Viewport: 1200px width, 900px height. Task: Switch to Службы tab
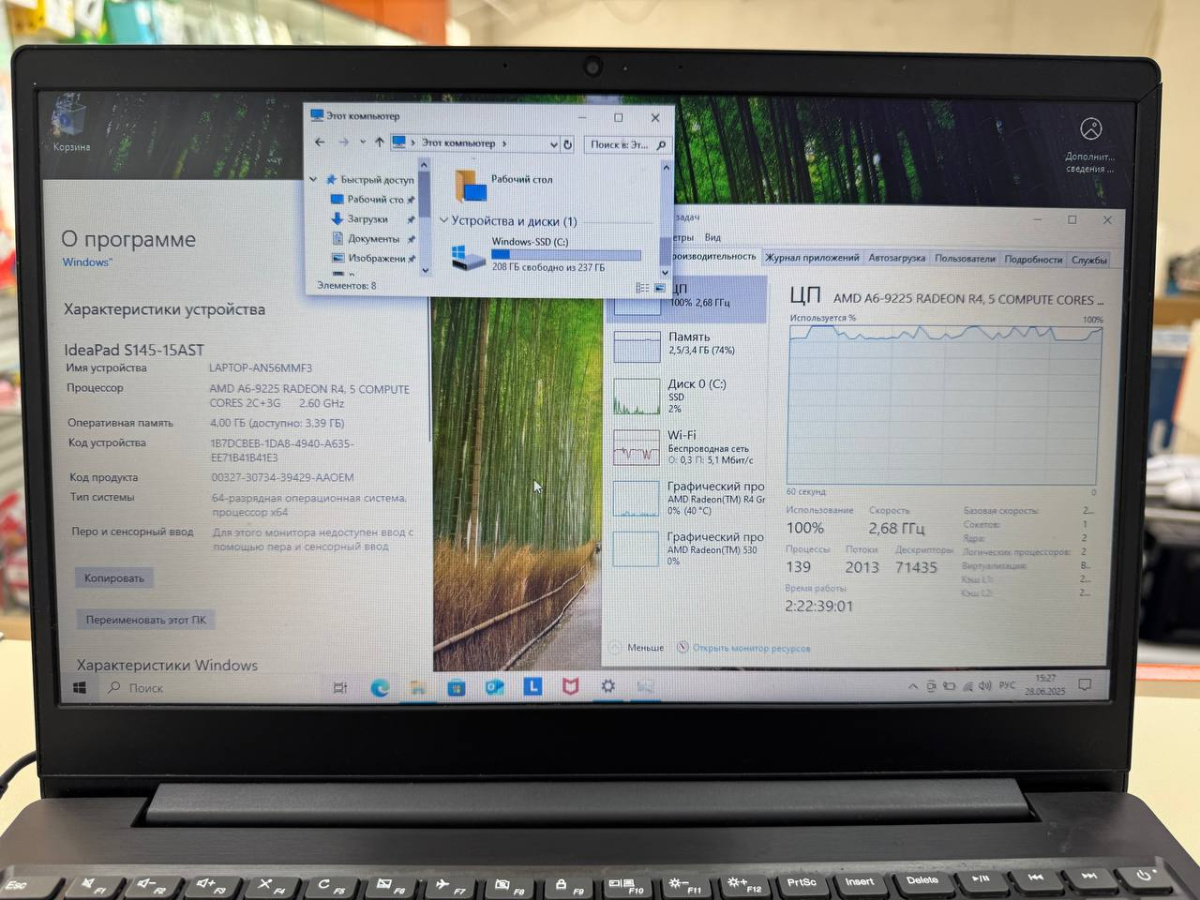[1089, 260]
